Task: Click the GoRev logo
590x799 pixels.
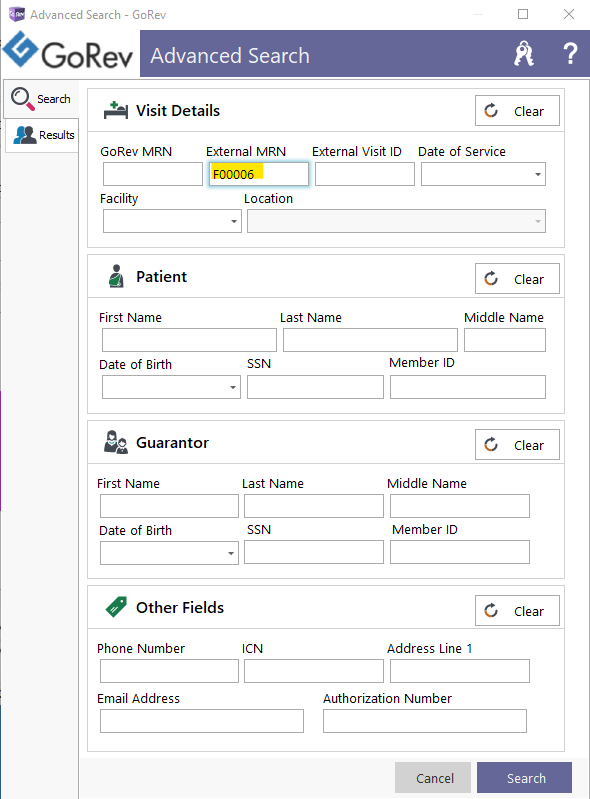Action: coord(68,51)
